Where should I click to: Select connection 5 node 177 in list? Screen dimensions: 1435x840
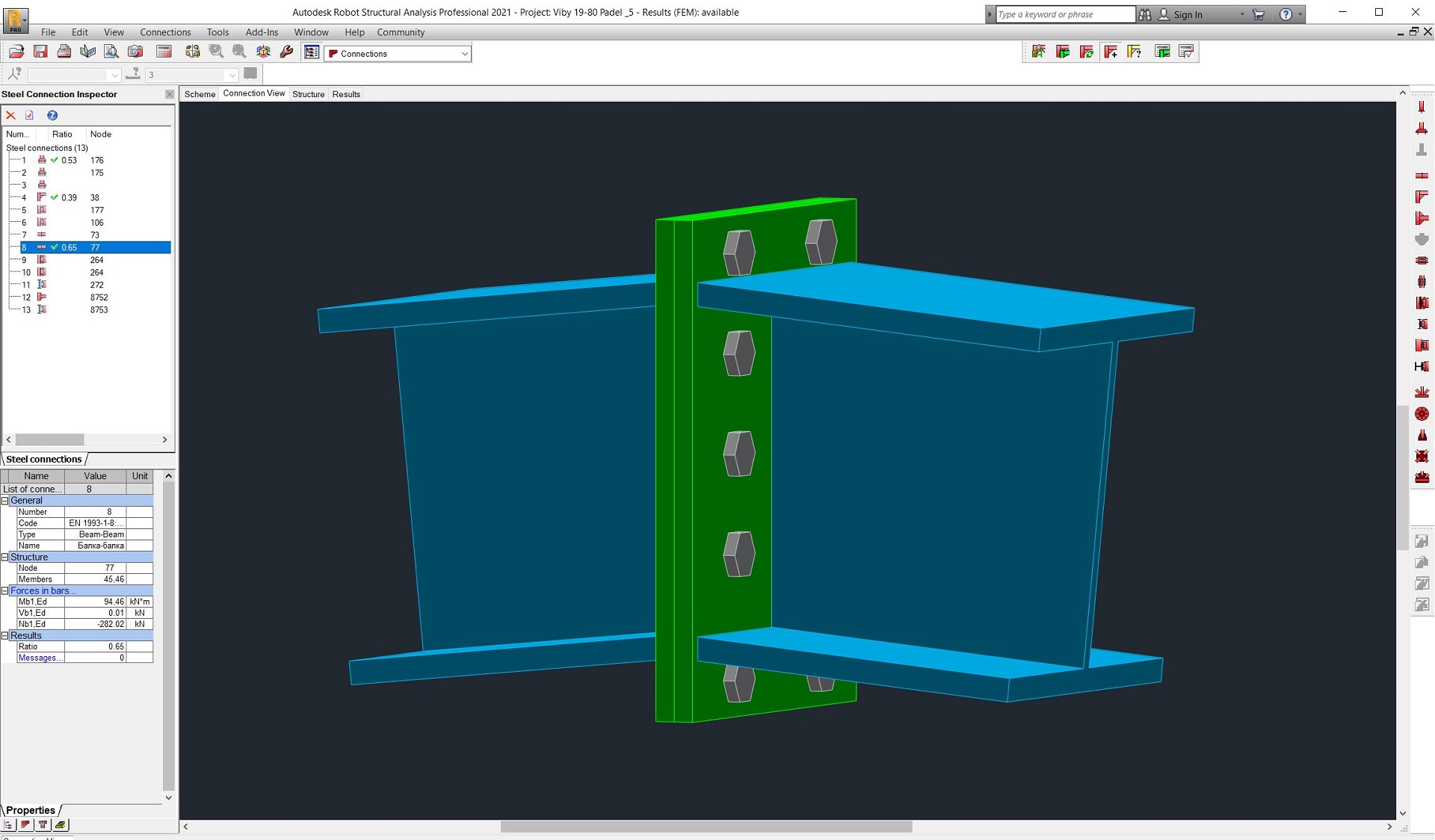click(x=88, y=210)
